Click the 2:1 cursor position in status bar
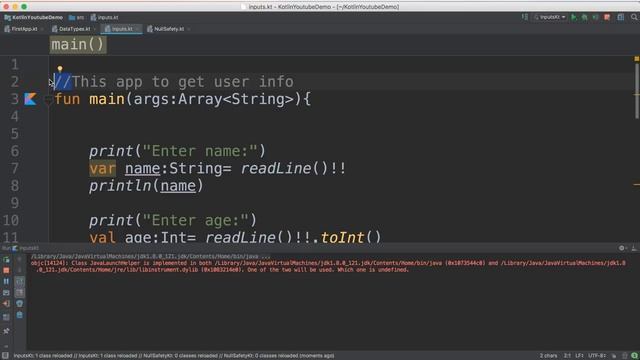 click(567, 356)
